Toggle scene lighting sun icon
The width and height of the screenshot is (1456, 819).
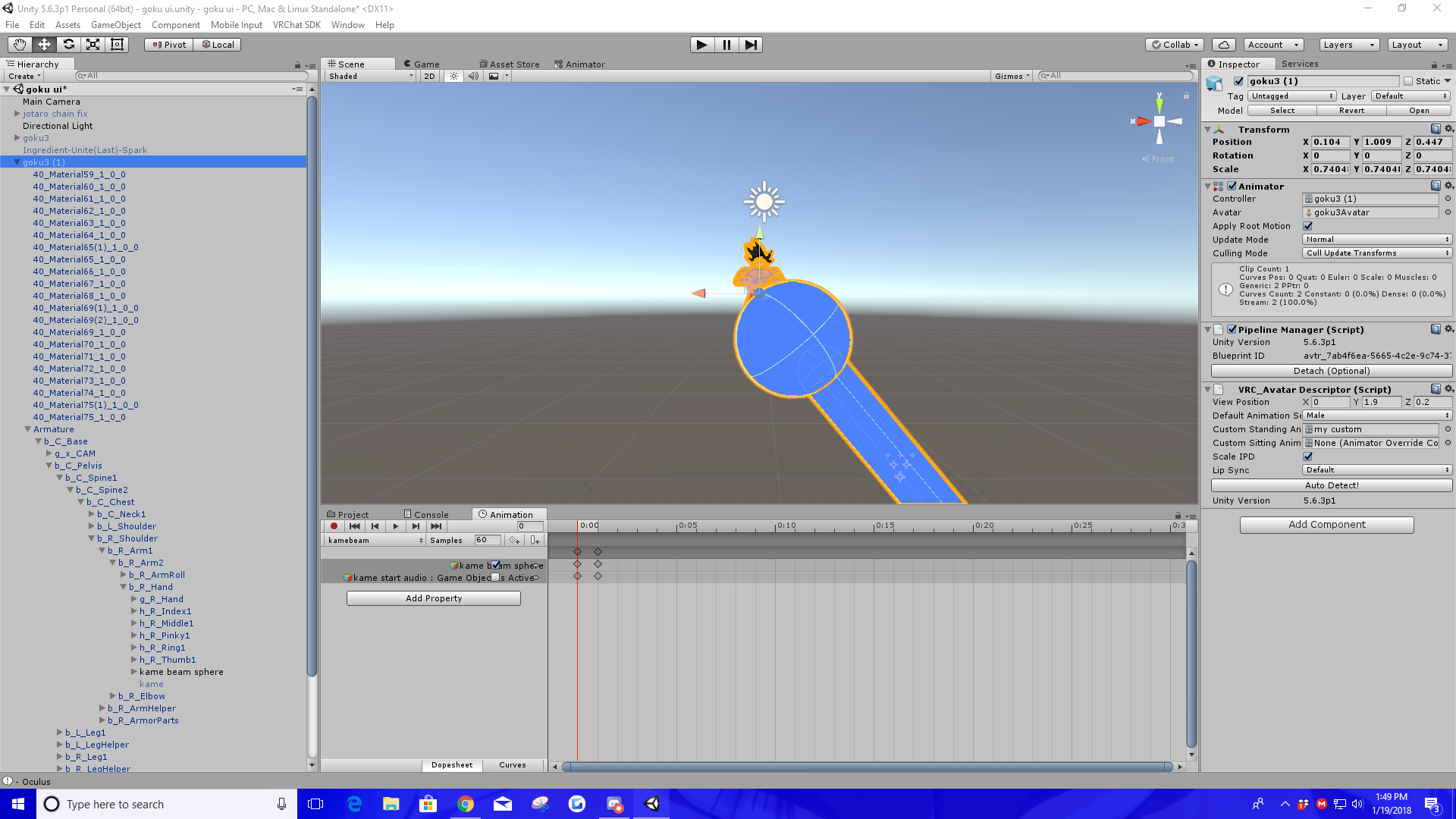(453, 76)
